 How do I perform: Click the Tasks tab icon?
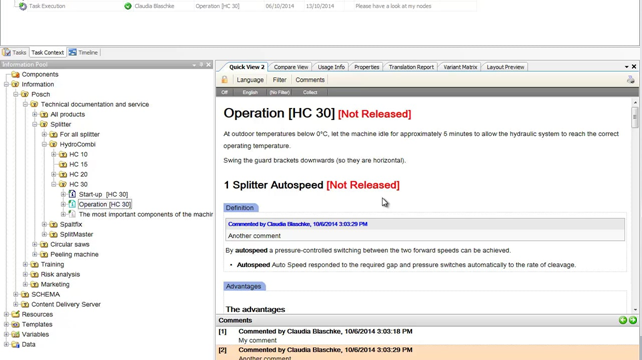click(x=7, y=52)
